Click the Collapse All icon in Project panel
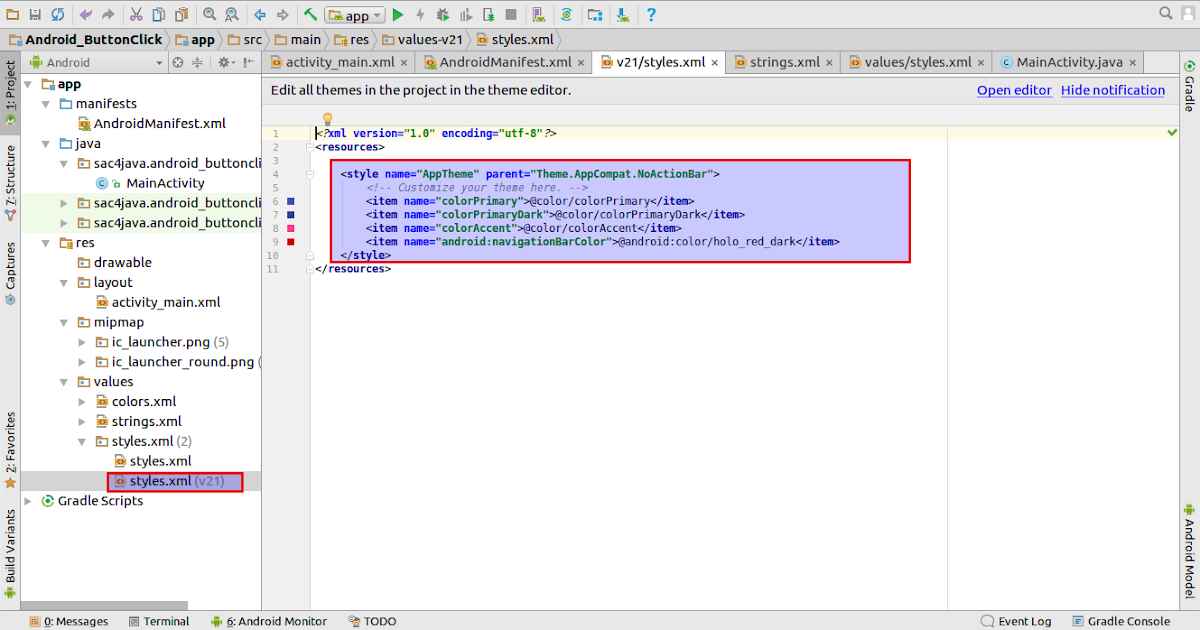Image resolution: width=1200 pixels, height=630 pixels. click(197, 62)
